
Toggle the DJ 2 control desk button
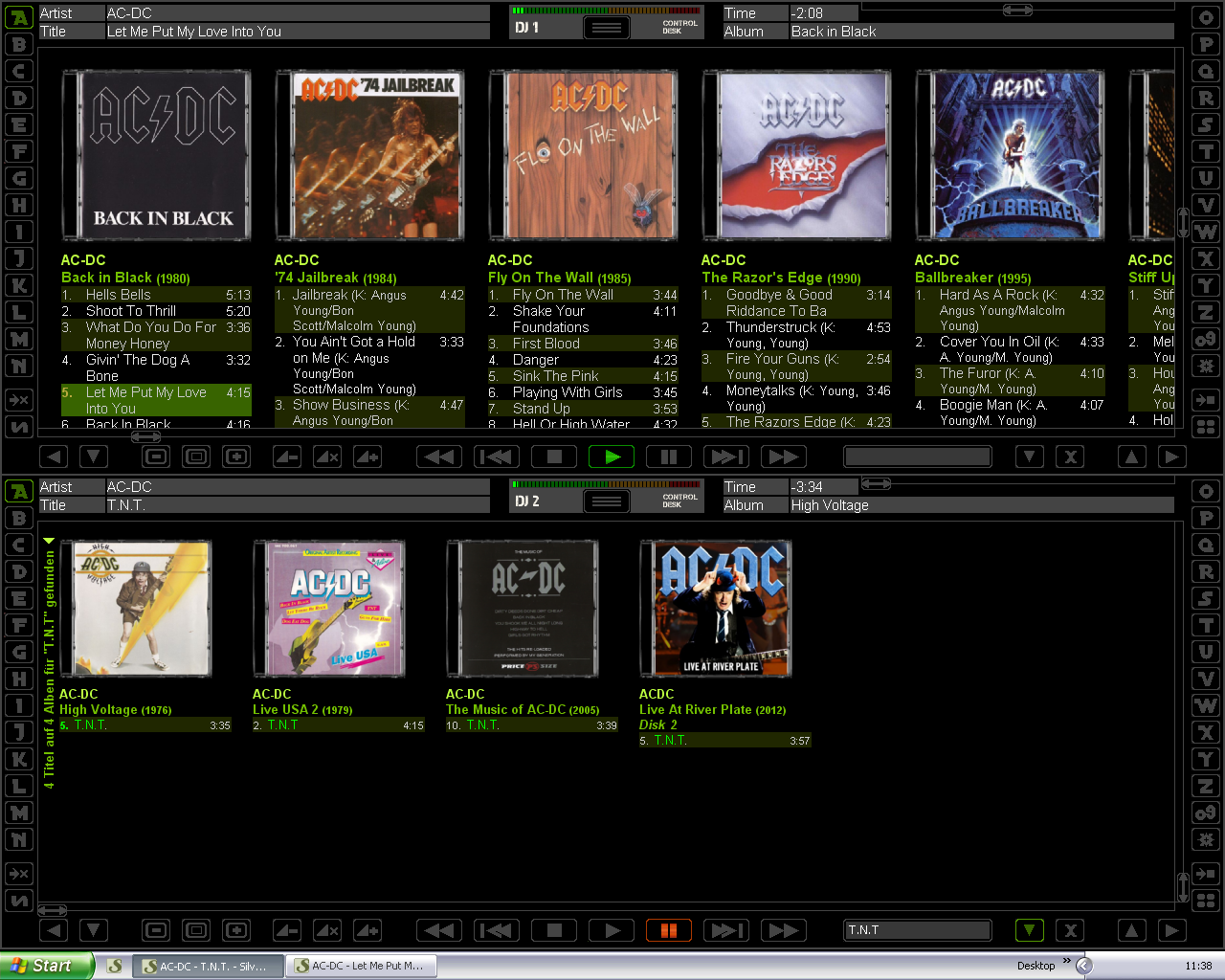[x=607, y=501]
